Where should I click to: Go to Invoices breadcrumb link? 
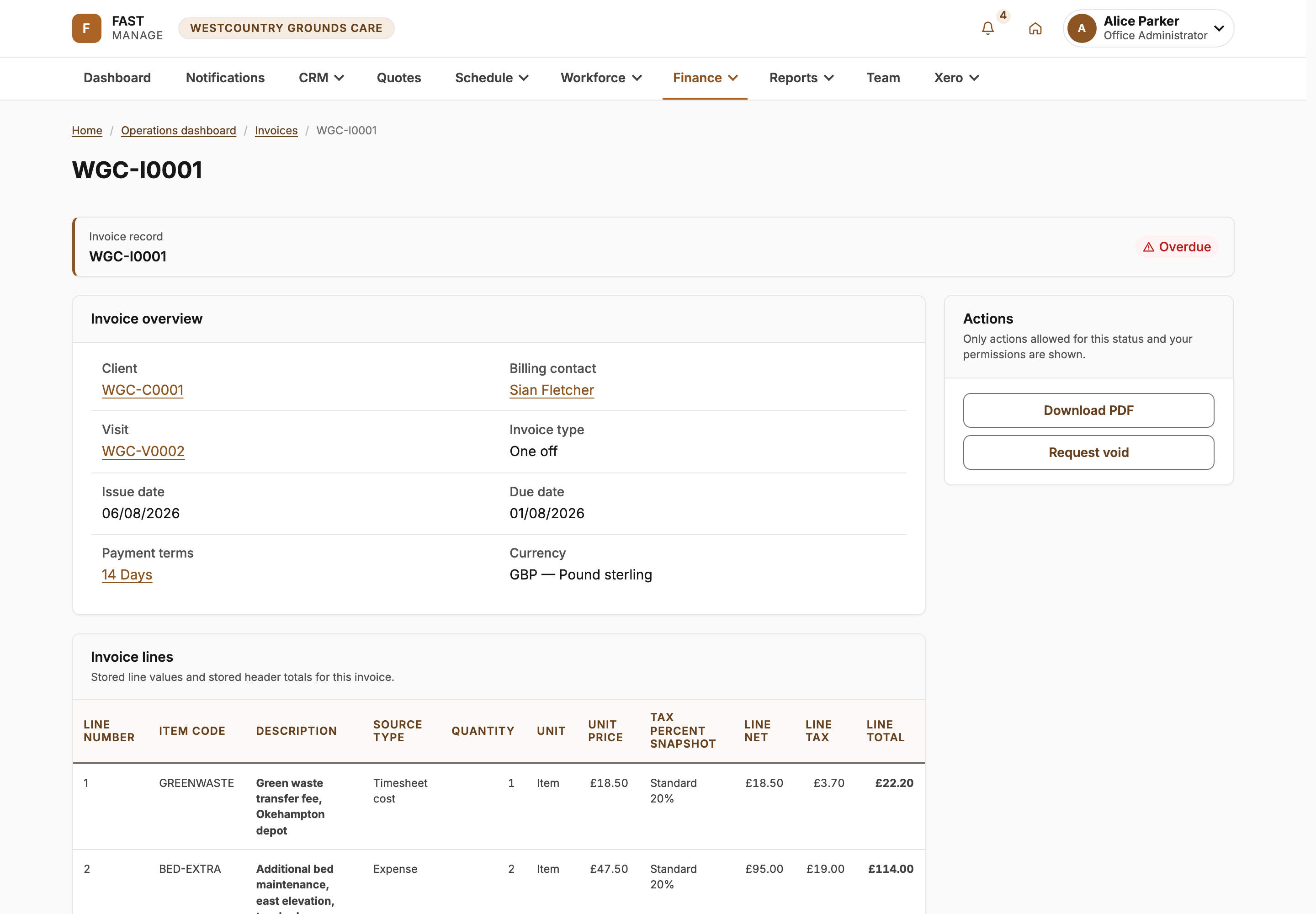tap(276, 131)
